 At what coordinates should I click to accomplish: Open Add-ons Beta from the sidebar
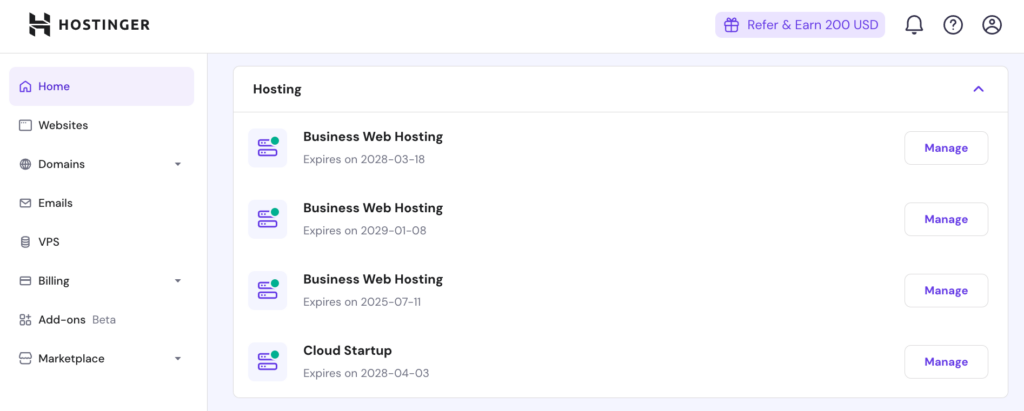101,320
